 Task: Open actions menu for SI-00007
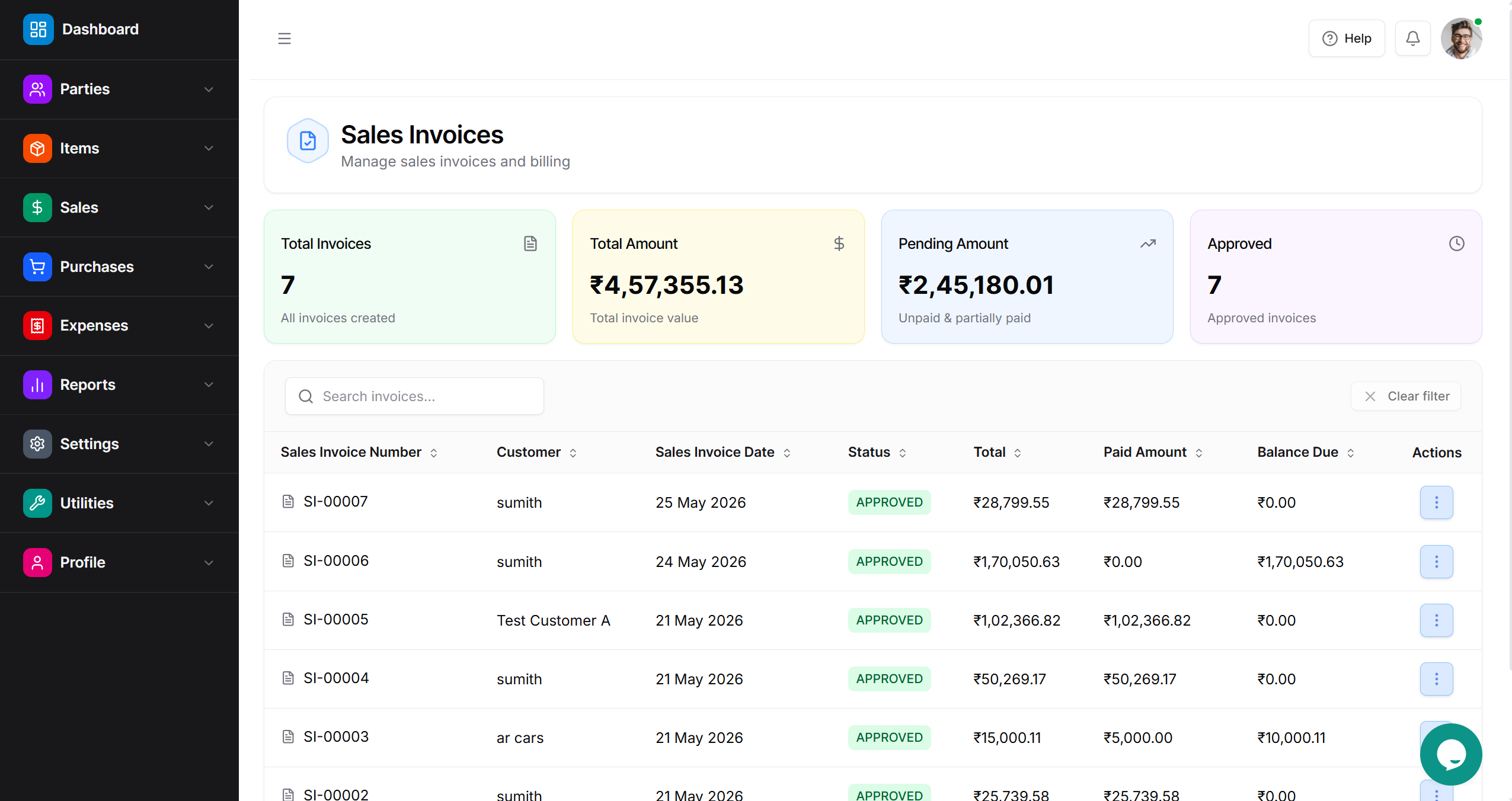[x=1437, y=502]
